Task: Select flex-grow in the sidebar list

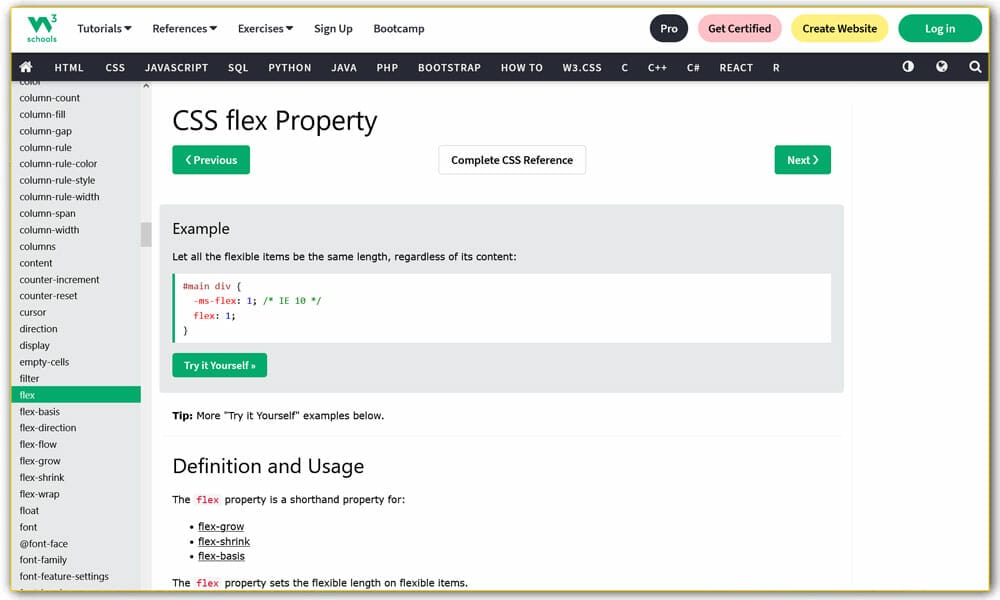Action: click(x=39, y=460)
